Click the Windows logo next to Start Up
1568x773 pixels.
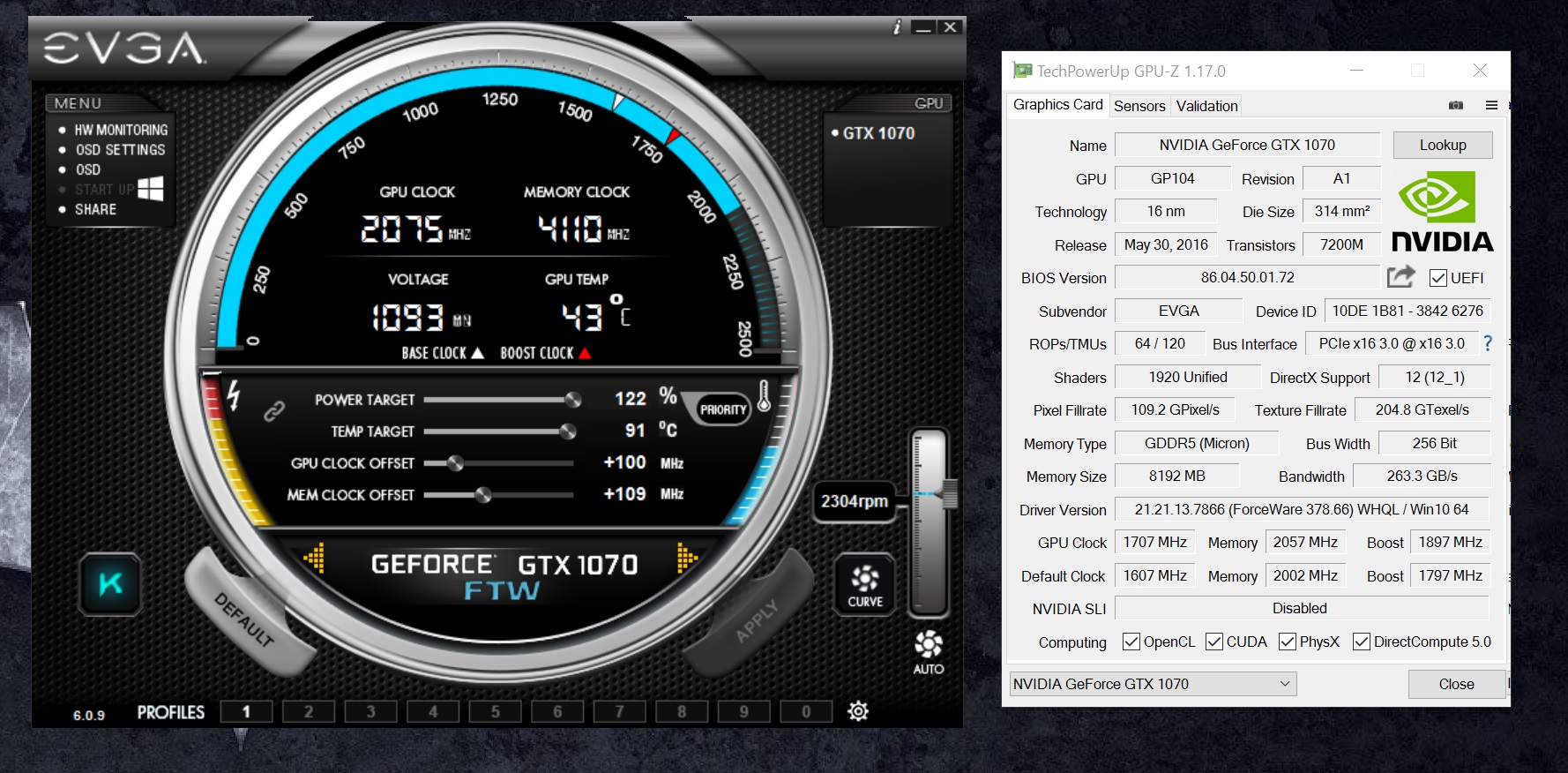[151, 188]
